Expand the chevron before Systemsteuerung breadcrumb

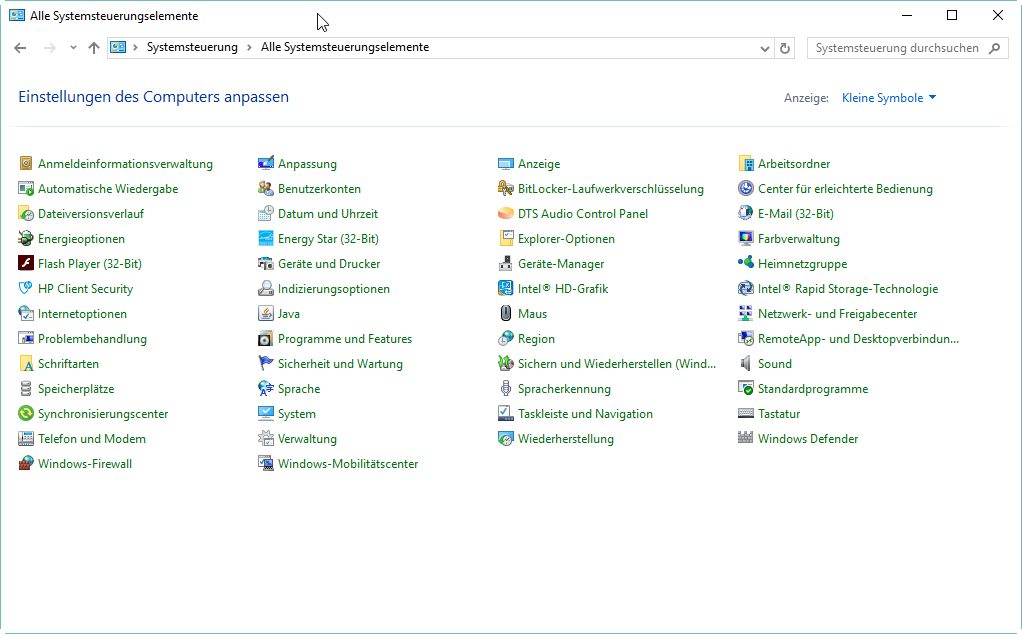(135, 48)
